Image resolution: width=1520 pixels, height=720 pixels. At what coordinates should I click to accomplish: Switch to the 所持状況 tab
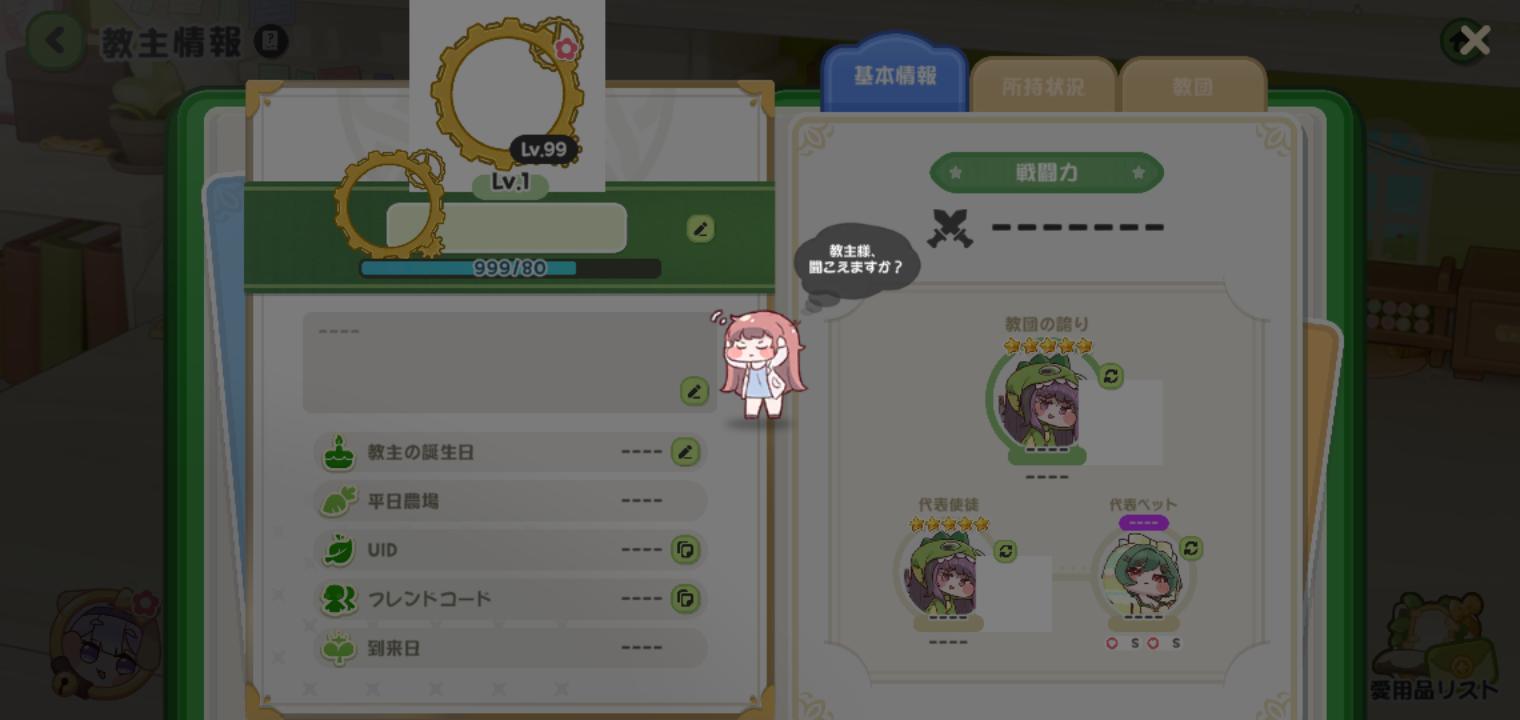point(1043,86)
